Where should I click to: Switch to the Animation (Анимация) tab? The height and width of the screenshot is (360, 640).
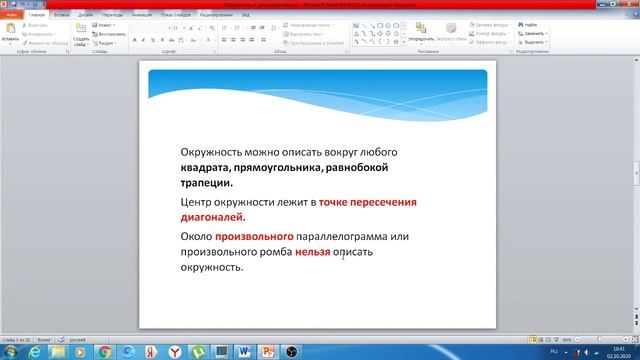pyautogui.click(x=142, y=15)
